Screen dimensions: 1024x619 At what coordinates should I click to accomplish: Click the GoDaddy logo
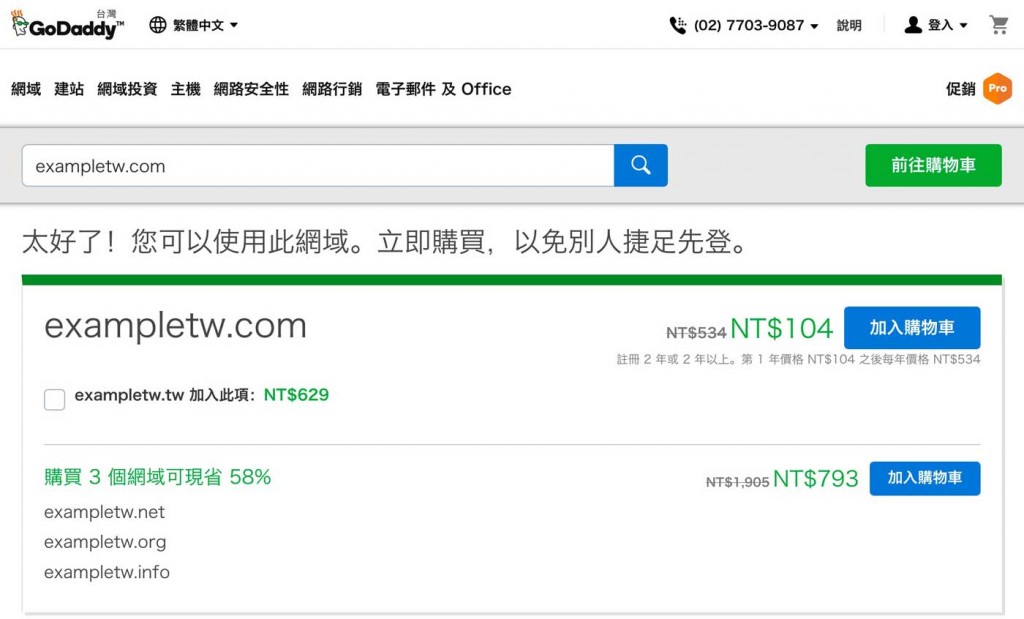[x=67, y=25]
